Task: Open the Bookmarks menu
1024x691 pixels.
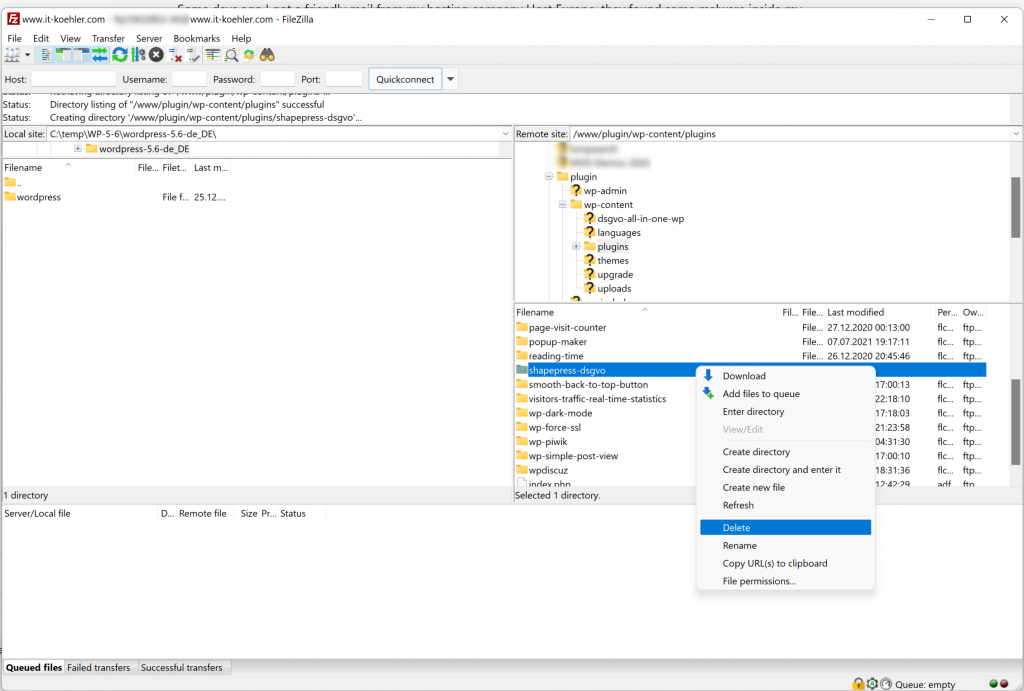Action: pos(197,39)
